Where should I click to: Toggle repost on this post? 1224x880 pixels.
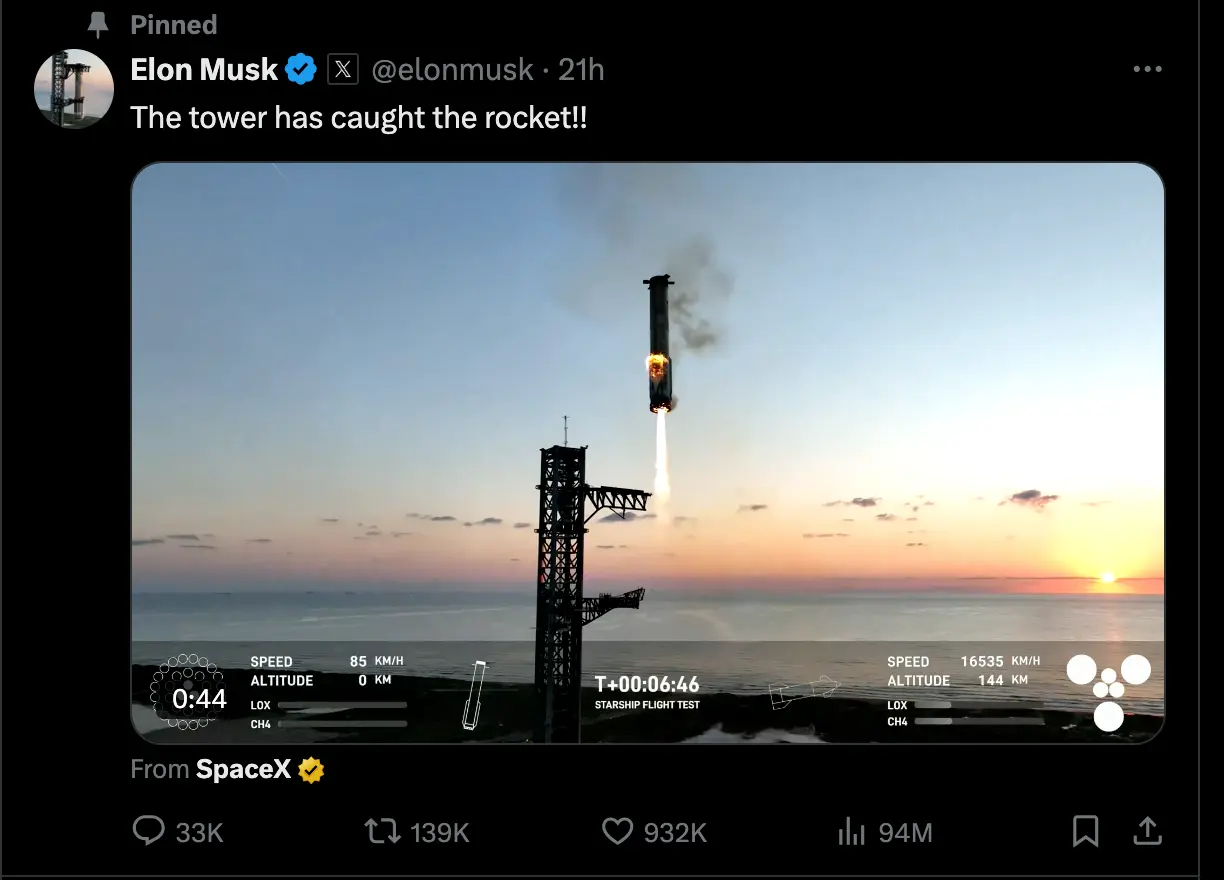pos(381,831)
